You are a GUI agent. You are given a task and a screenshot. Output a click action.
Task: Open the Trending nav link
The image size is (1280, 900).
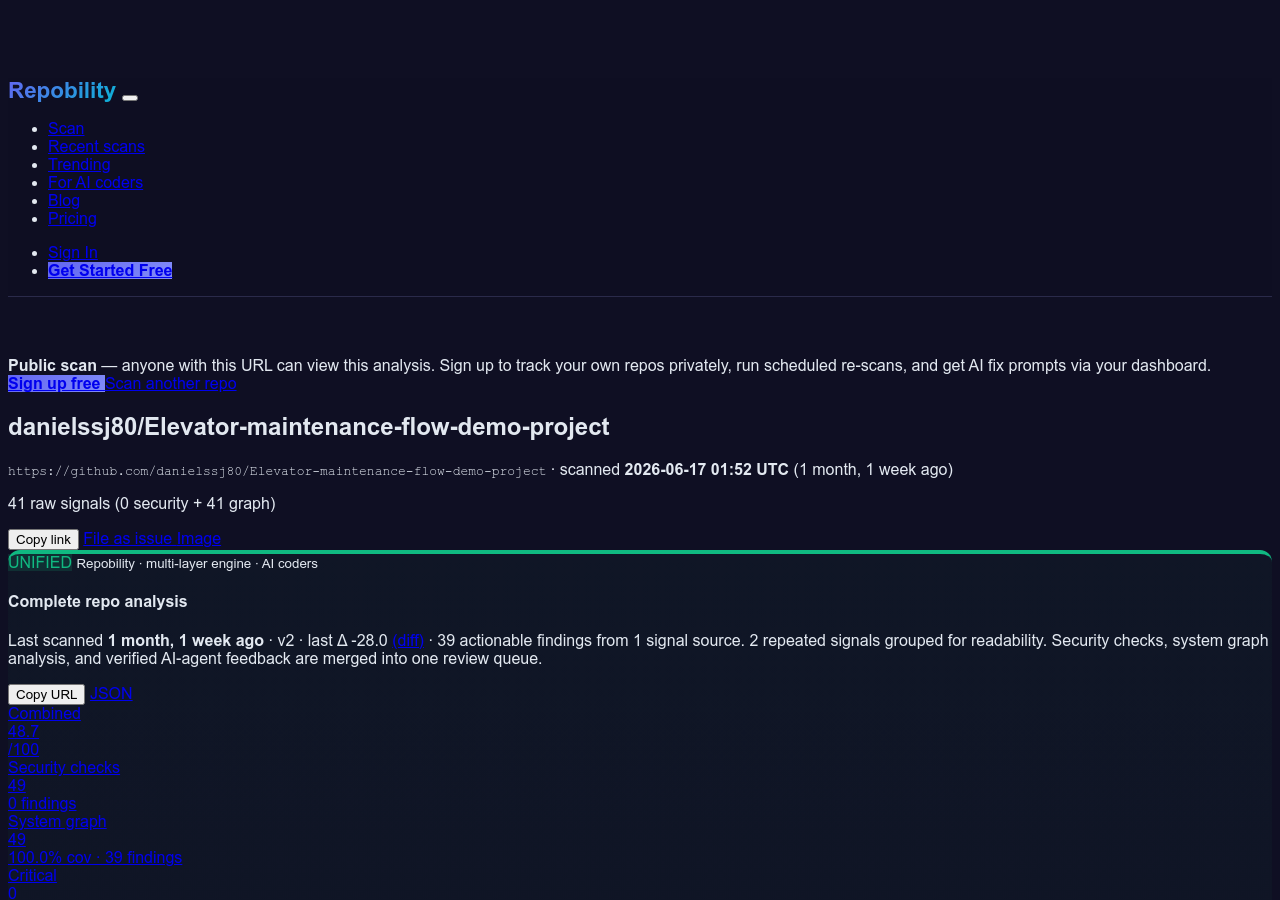(79, 164)
